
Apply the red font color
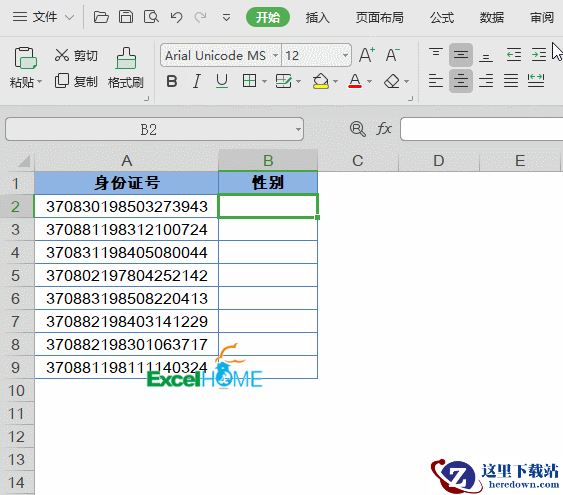[x=355, y=81]
